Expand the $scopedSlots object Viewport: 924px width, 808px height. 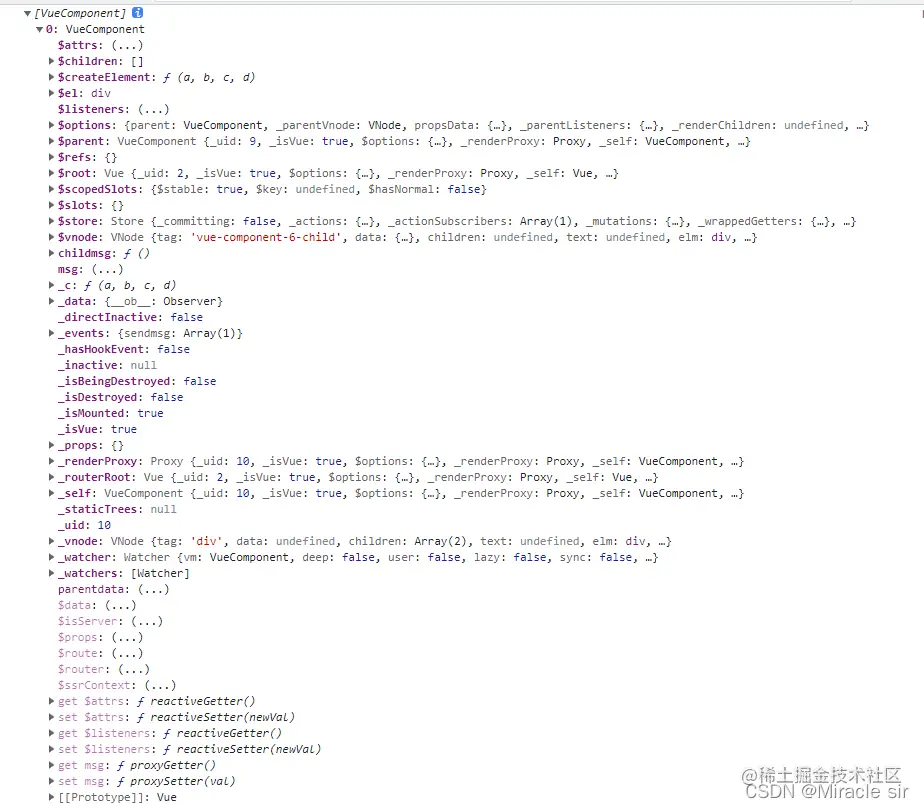pyautogui.click(x=51, y=189)
